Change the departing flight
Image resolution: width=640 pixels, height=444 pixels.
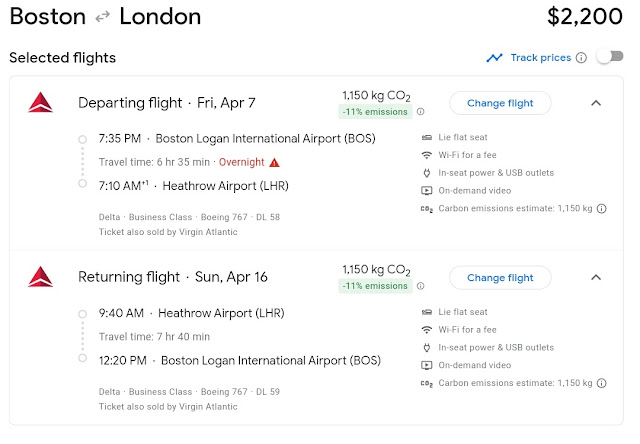coord(500,102)
